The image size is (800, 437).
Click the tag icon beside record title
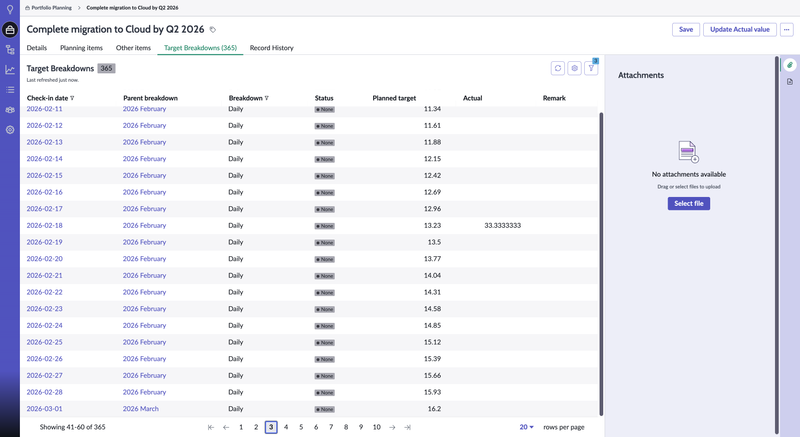tap(212, 30)
